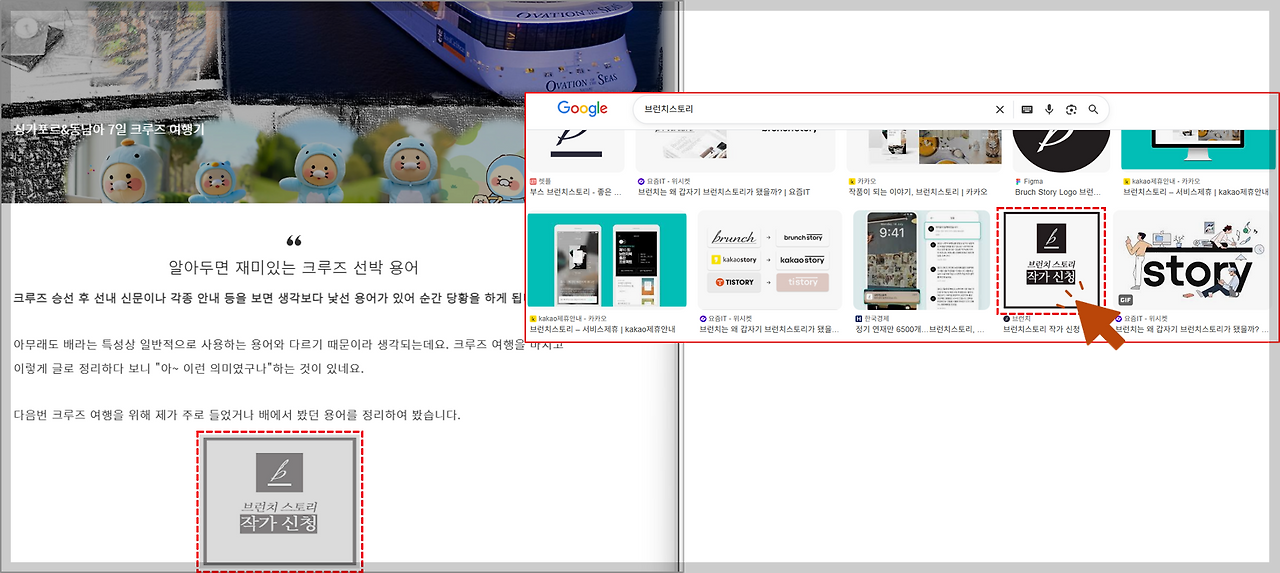The image size is (1280, 573).
Task: Click the line starting '아무래도 배라는 특성상'
Action: point(288,344)
